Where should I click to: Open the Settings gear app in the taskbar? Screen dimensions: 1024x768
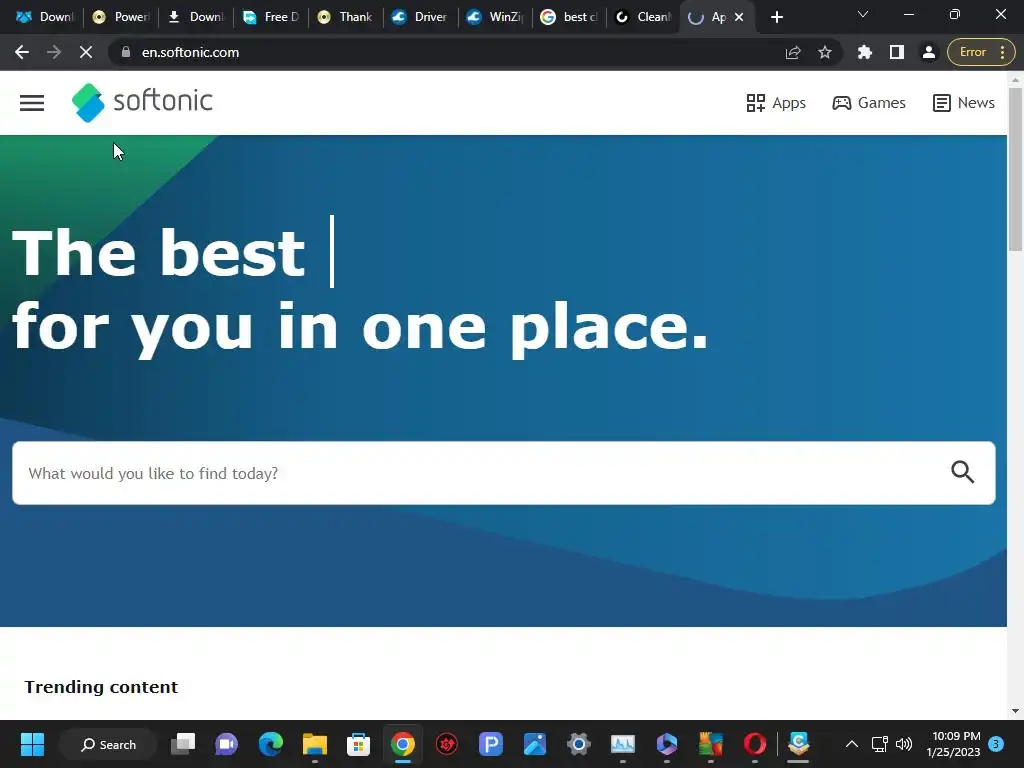coord(579,744)
